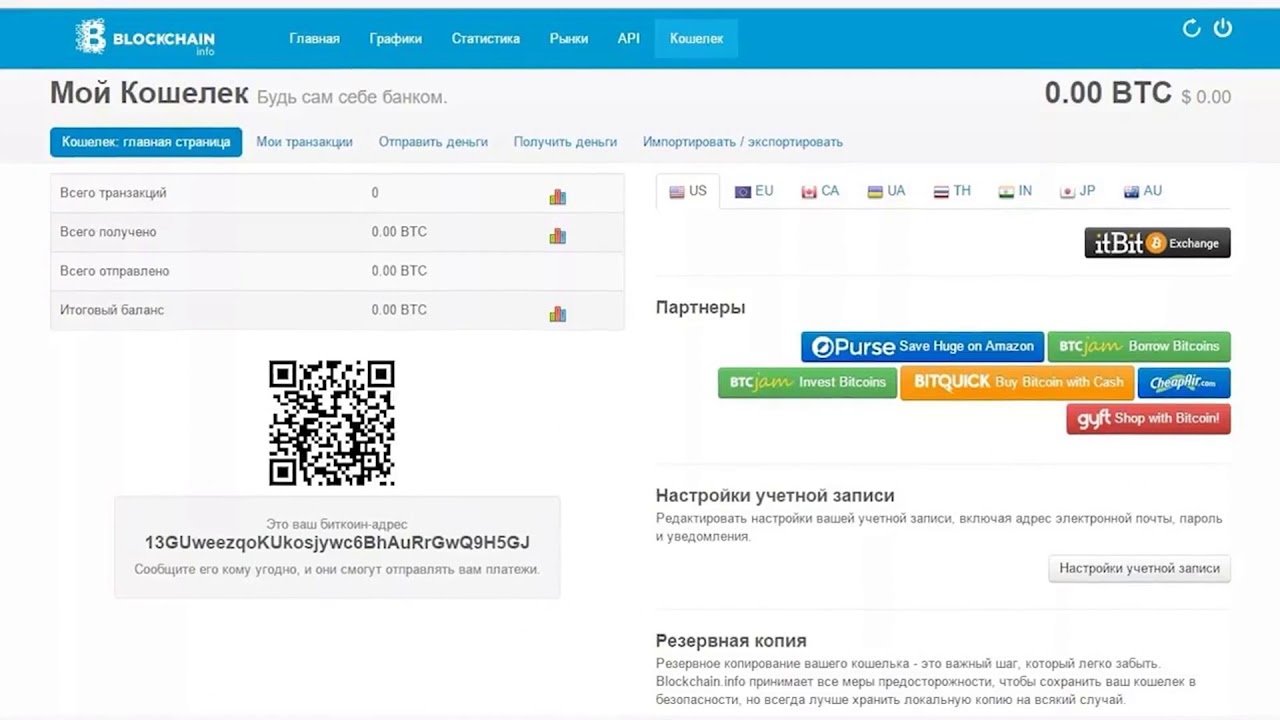Open chart icon for Итоговый баланс row
This screenshot has height=720, width=1280.
[558, 314]
